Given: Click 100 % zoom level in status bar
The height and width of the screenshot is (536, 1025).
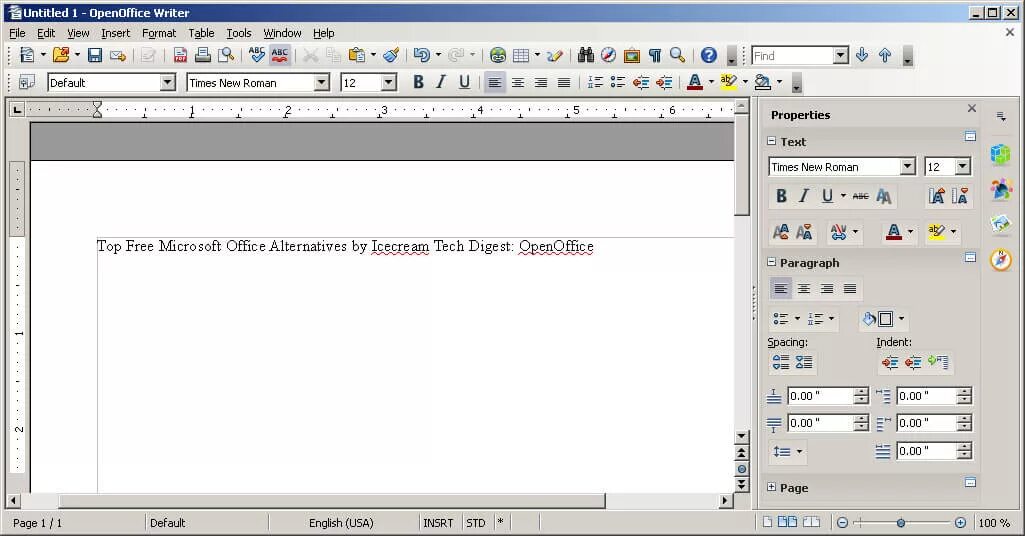Looking at the screenshot, I should coord(994,523).
